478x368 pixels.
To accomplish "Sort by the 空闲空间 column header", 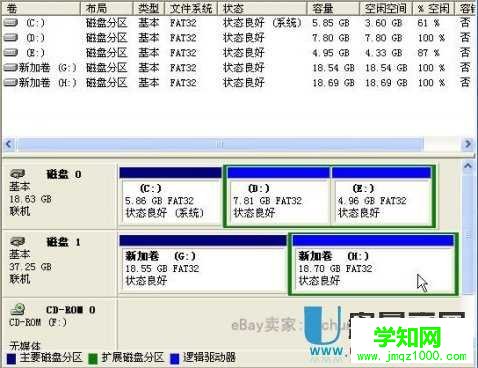I will (386, 8).
